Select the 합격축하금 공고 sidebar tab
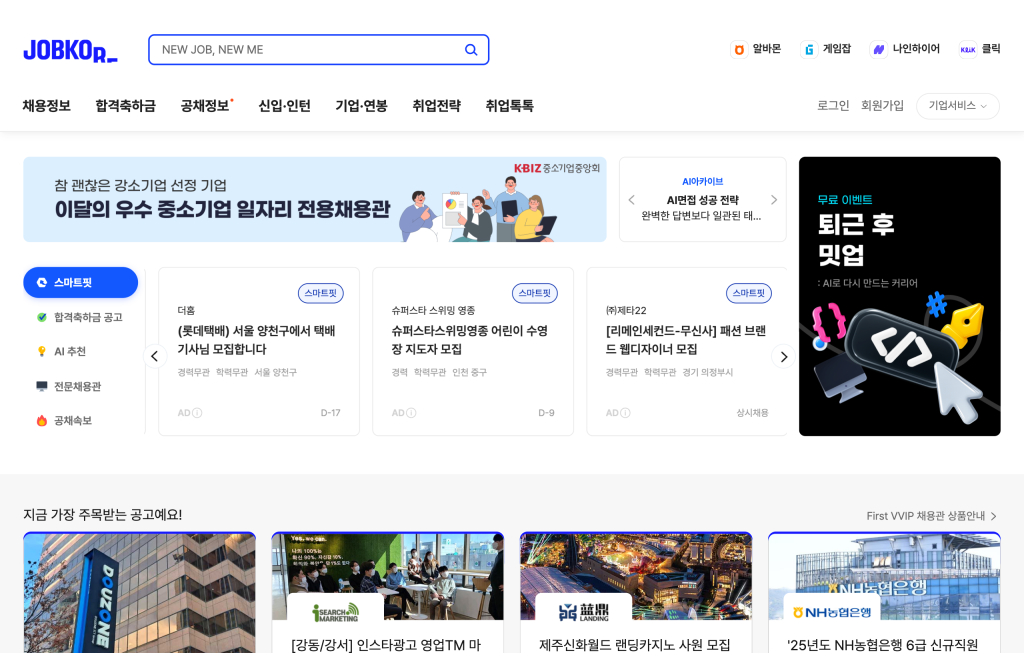 coord(80,317)
